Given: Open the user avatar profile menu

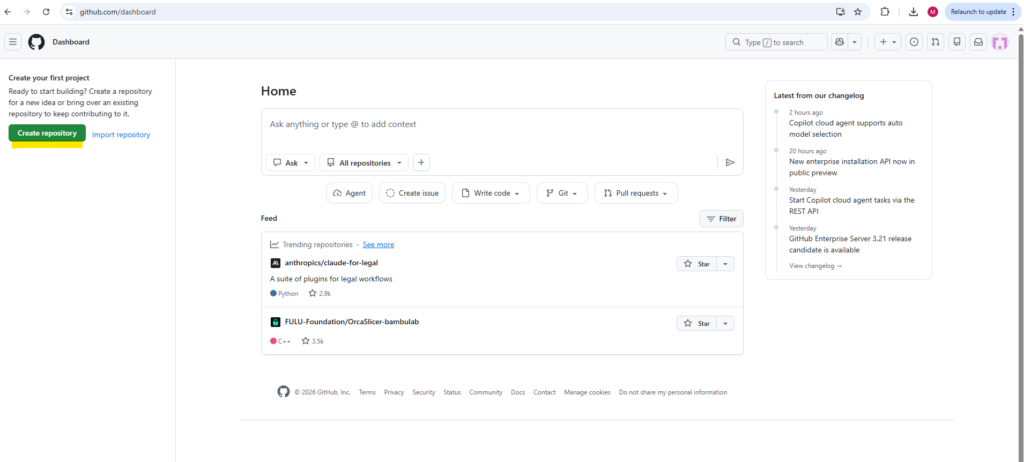Looking at the screenshot, I should click(x=1000, y=42).
